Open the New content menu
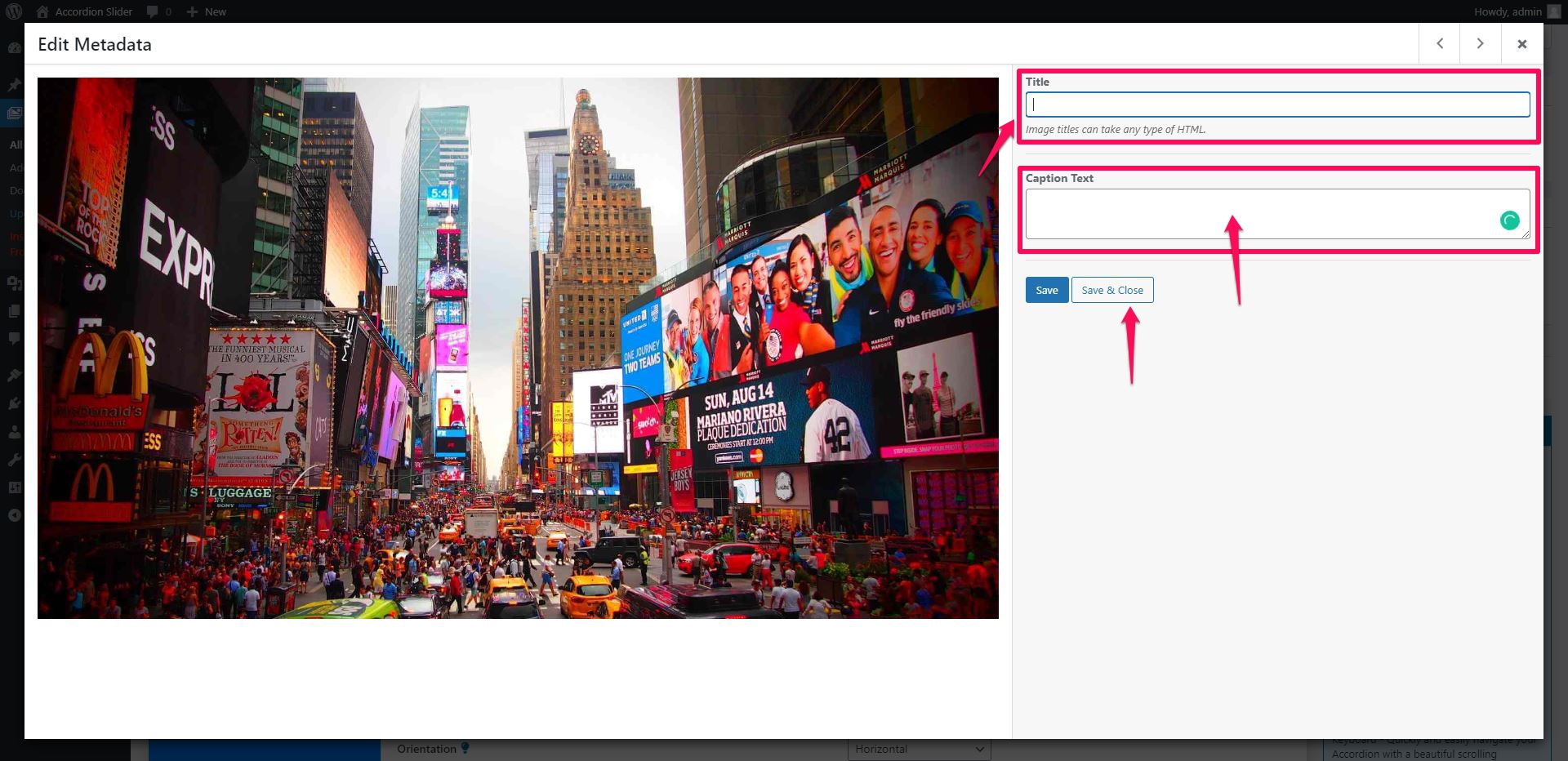 (x=207, y=11)
